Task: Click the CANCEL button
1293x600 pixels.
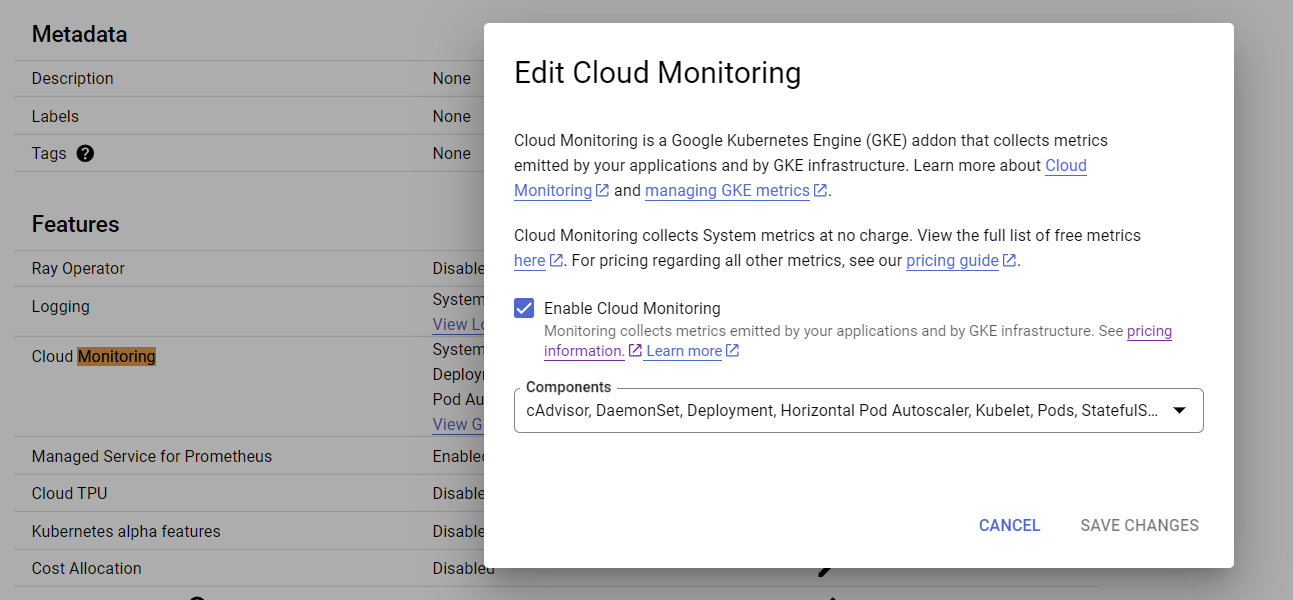Action: (1009, 525)
